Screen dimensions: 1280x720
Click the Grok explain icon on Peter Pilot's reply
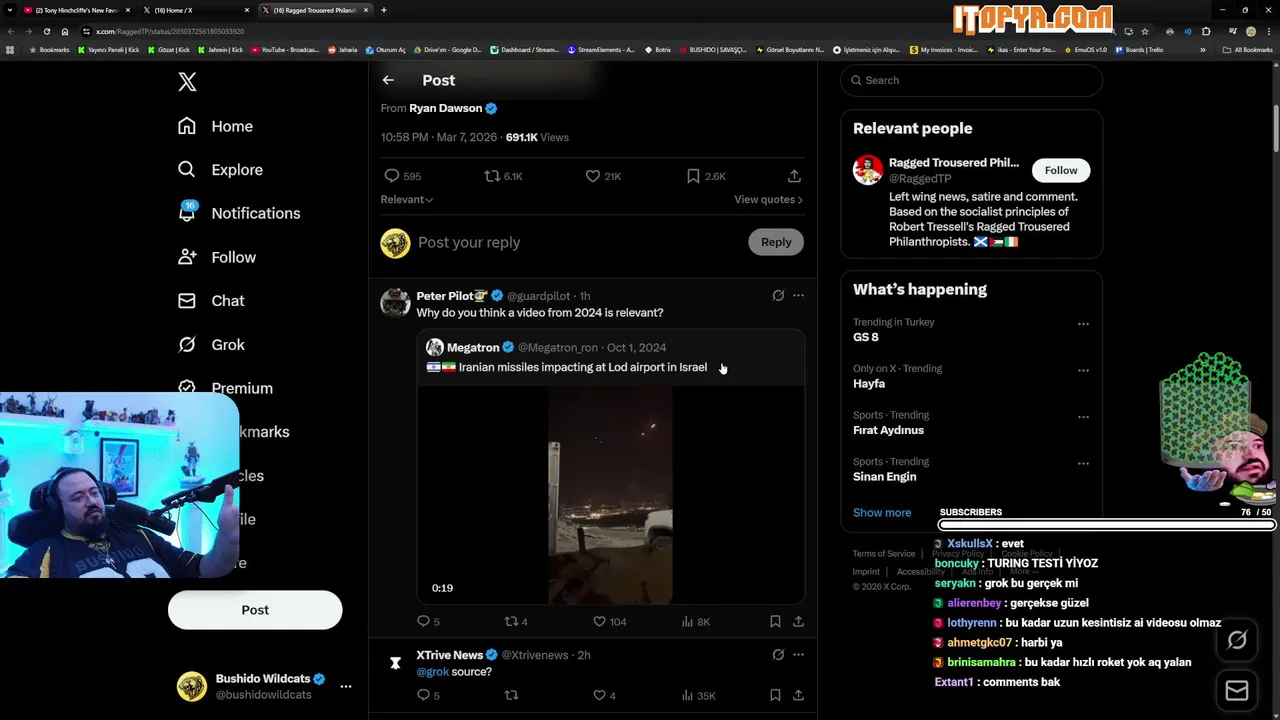pos(778,296)
